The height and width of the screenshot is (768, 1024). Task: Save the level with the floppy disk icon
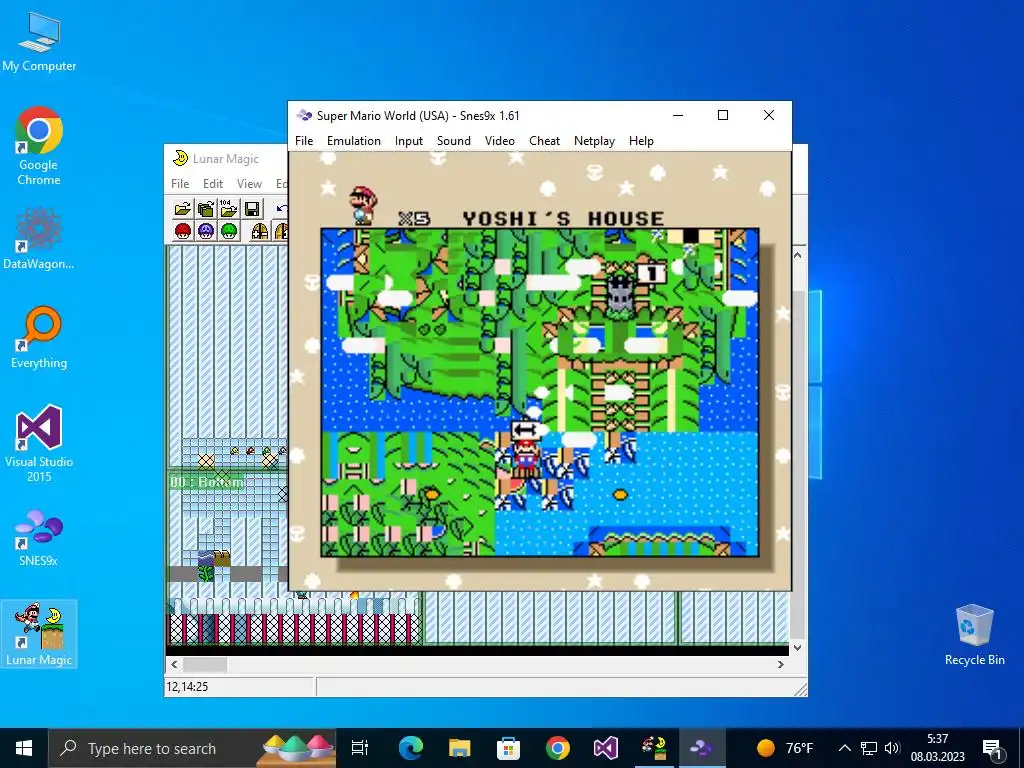(x=252, y=209)
